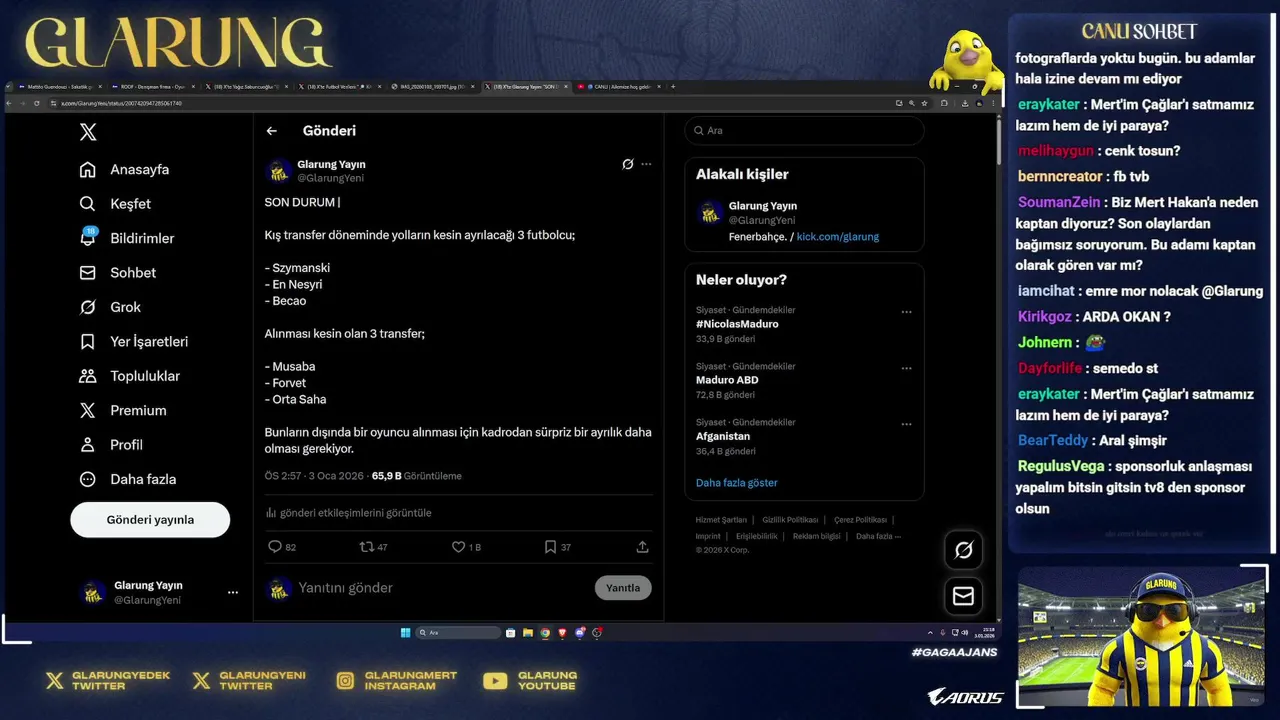Open Brave taskbar icon
The image size is (1280, 720).
pos(562,632)
